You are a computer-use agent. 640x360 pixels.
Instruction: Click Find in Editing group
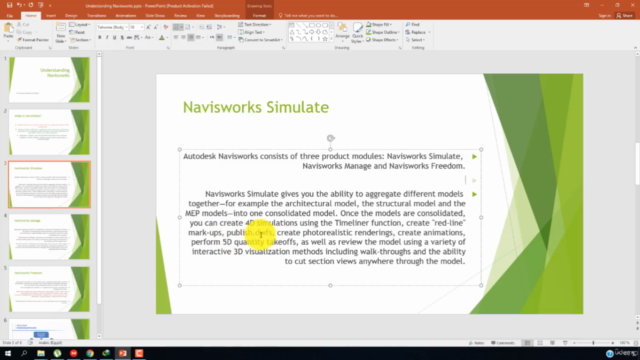[x=413, y=24]
